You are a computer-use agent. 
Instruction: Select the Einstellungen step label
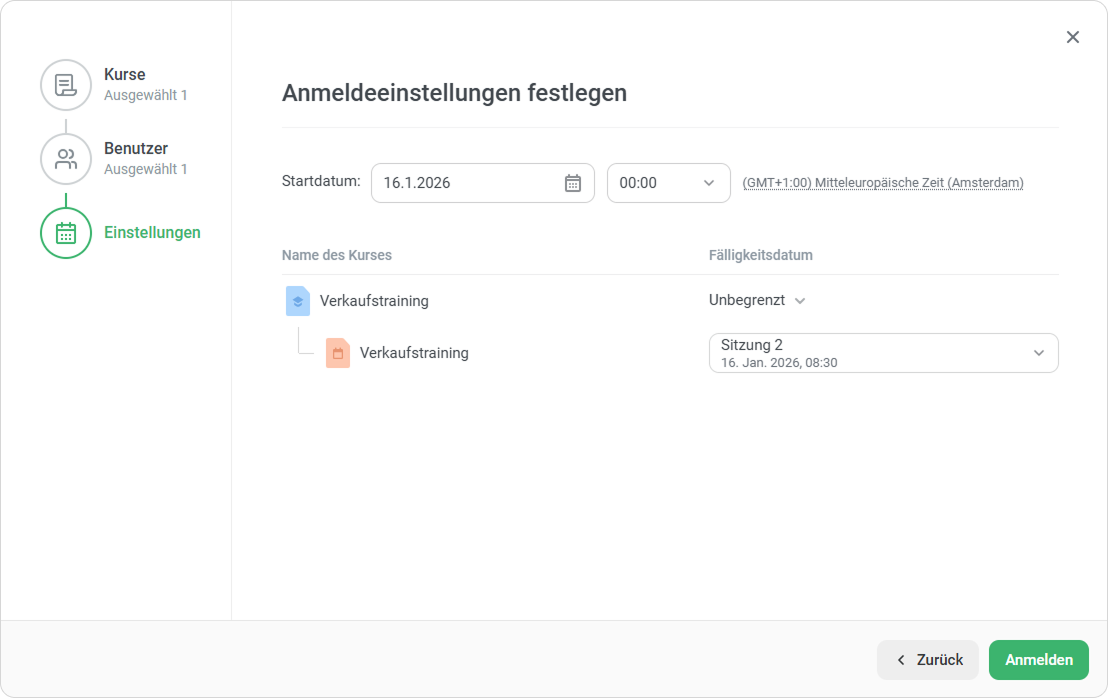point(152,233)
